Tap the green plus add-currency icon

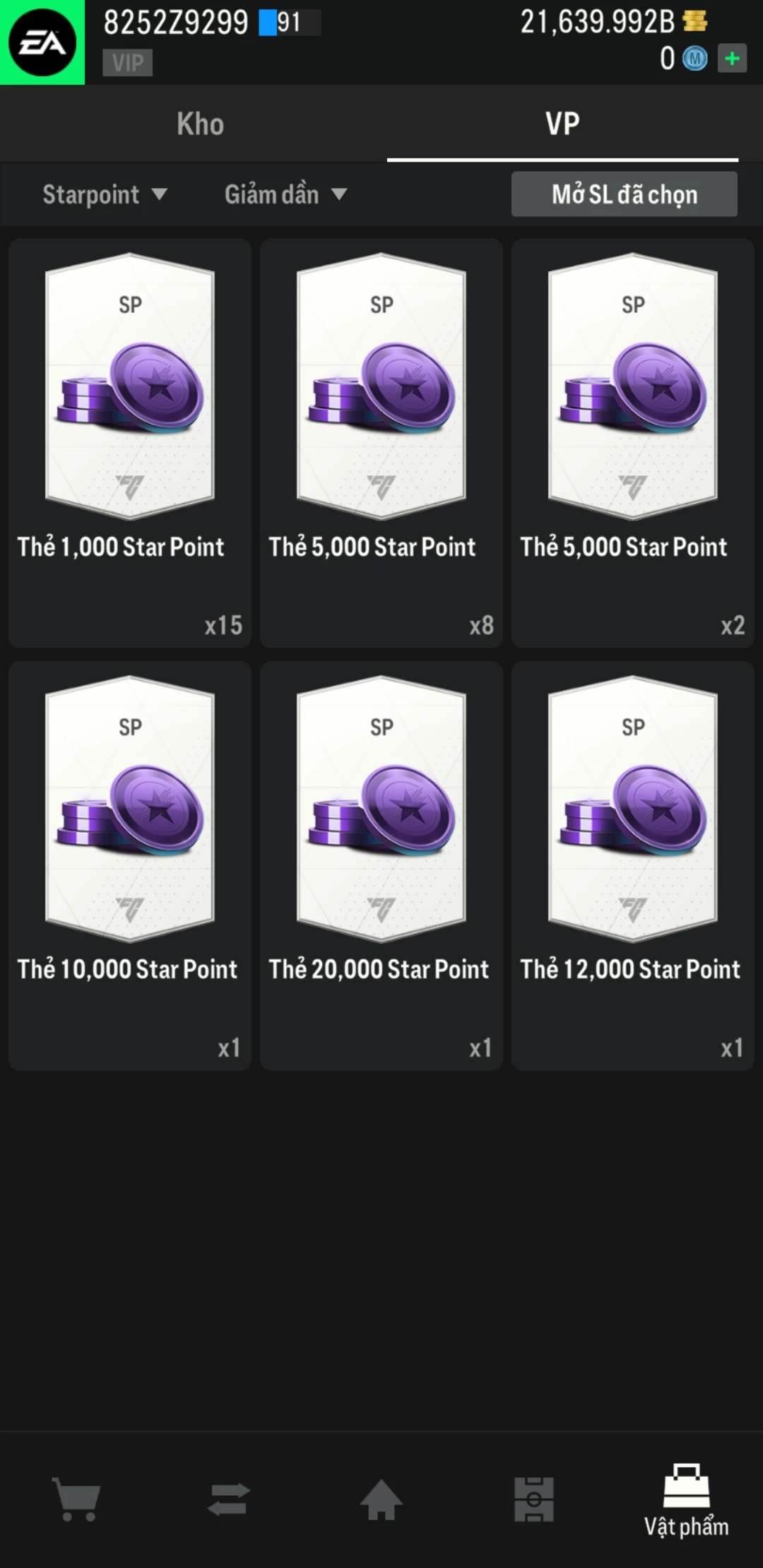point(732,58)
